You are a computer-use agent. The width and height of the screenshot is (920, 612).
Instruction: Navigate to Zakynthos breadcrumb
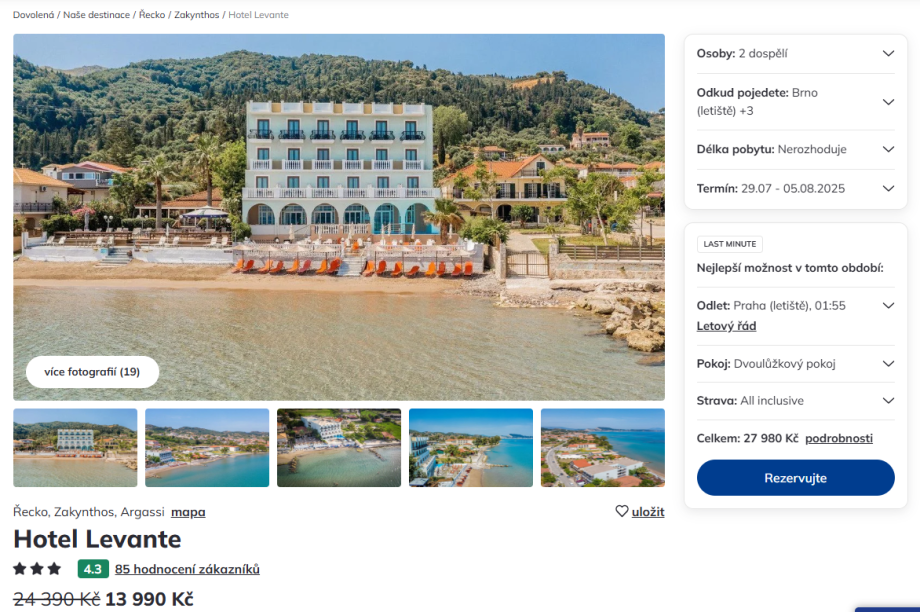pos(196,15)
